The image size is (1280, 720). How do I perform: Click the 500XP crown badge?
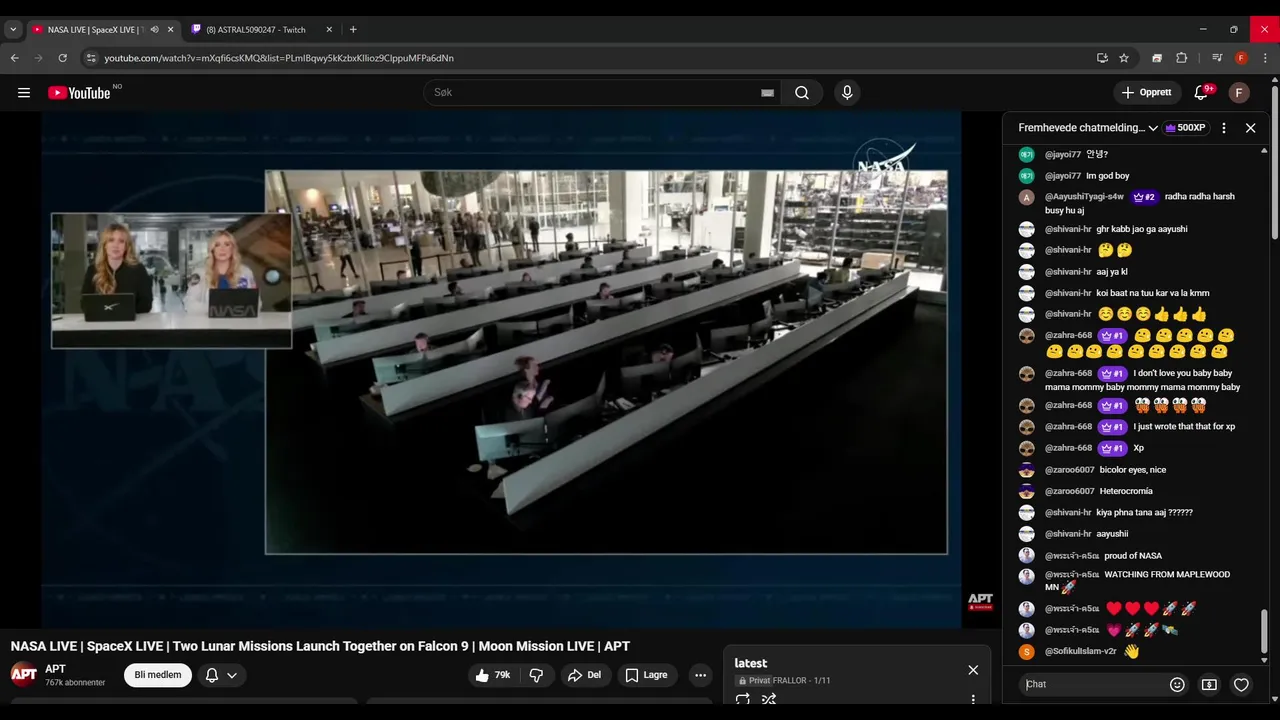pos(1185,128)
